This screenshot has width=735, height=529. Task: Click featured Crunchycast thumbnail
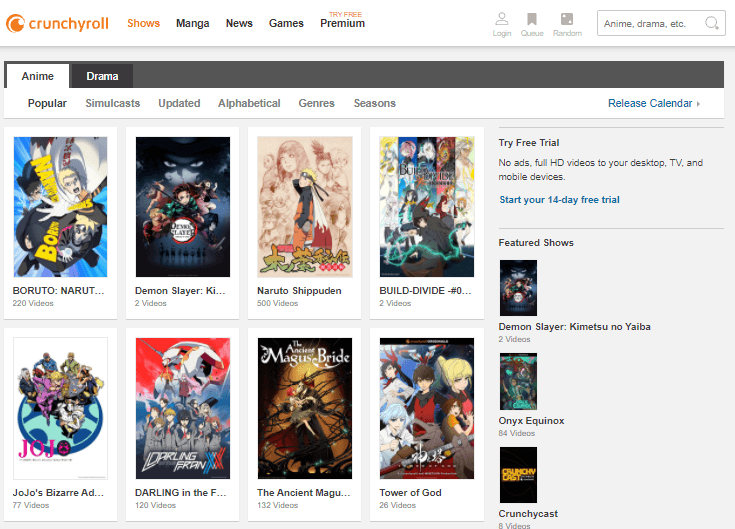(x=518, y=475)
